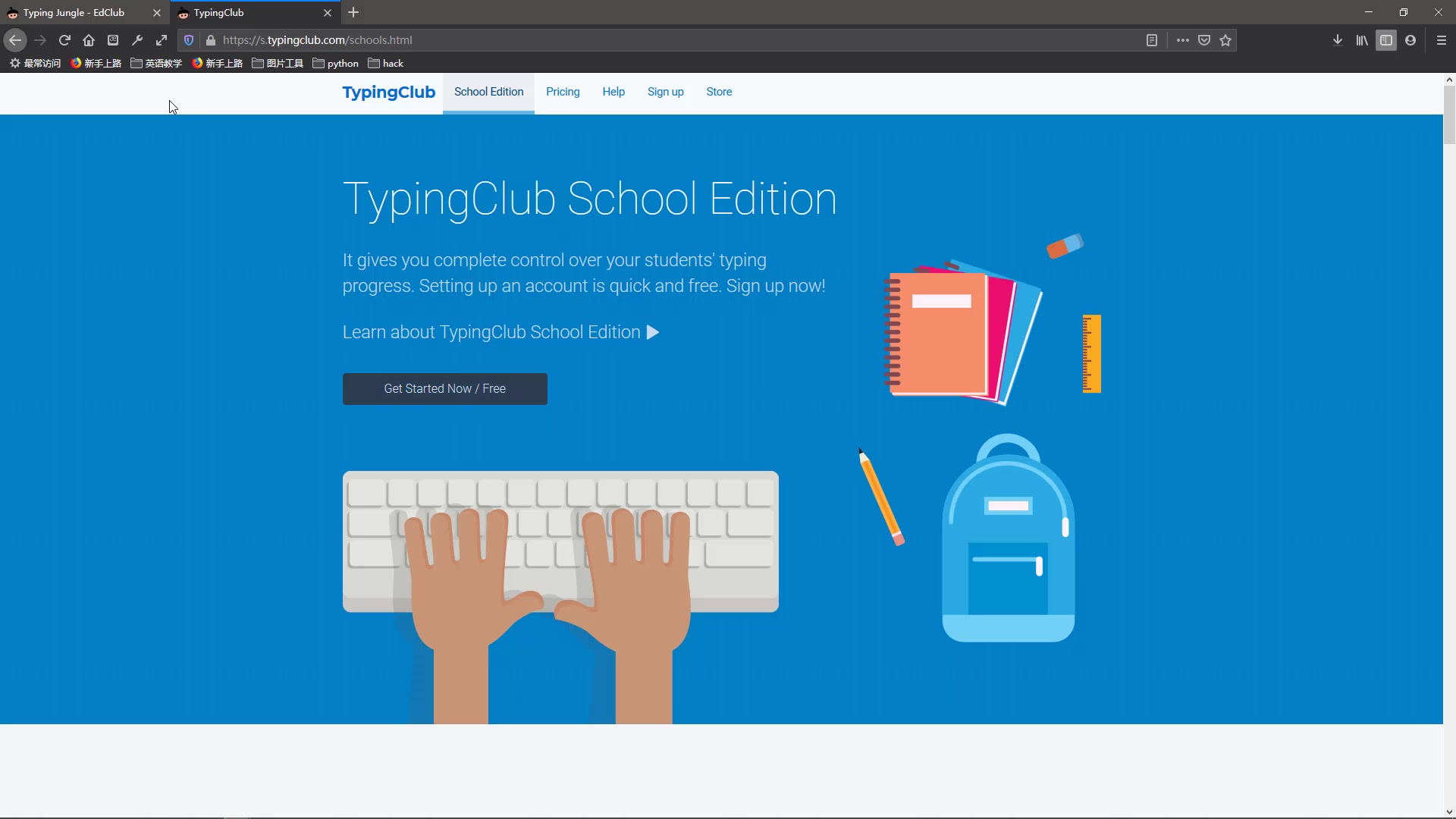Toggle the sidebar panel icon
This screenshot has width=1456, height=819.
[x=1386, y=40]
